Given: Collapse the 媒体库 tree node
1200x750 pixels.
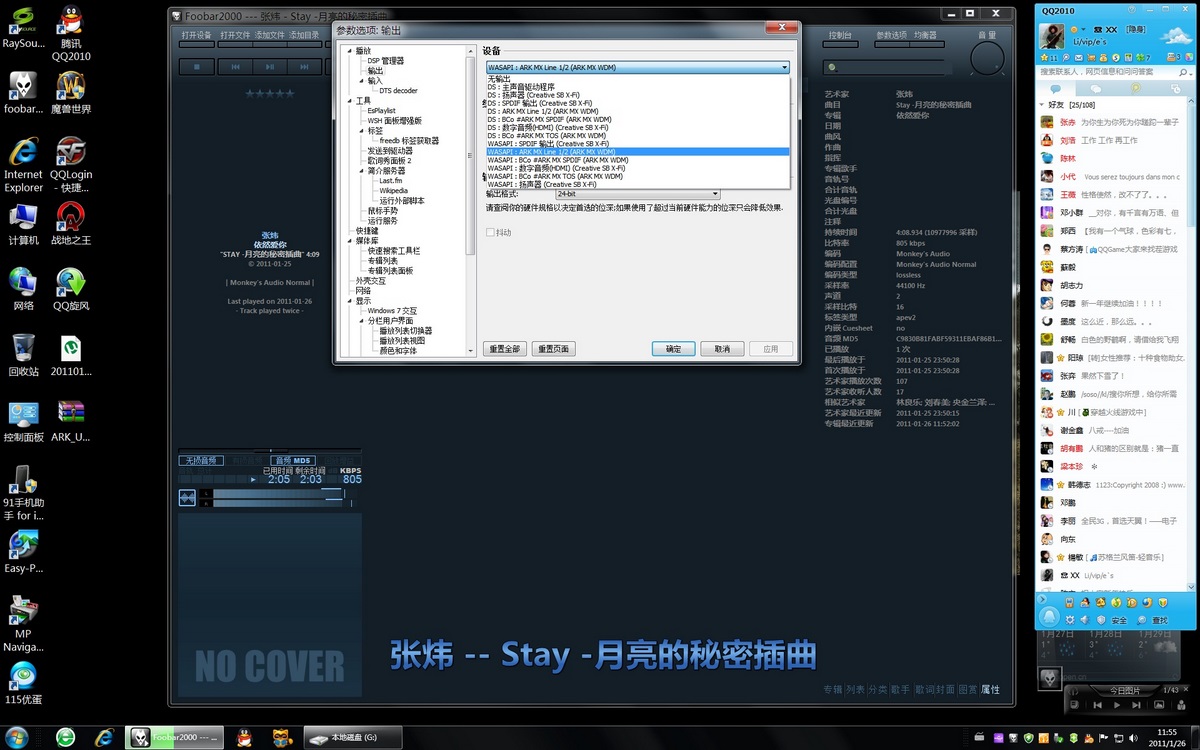Looking at the screenshot, I should tap(350, 241).
